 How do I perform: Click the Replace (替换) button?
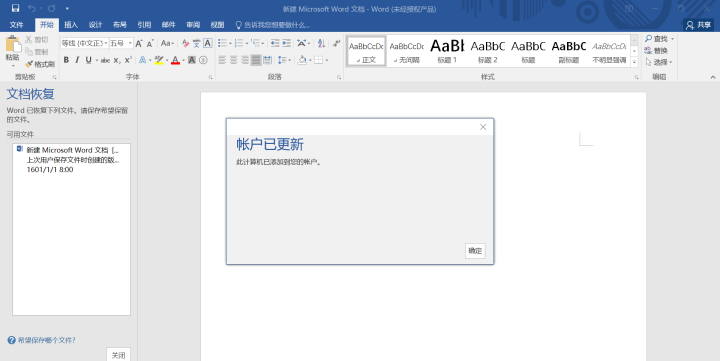[656, 51]
